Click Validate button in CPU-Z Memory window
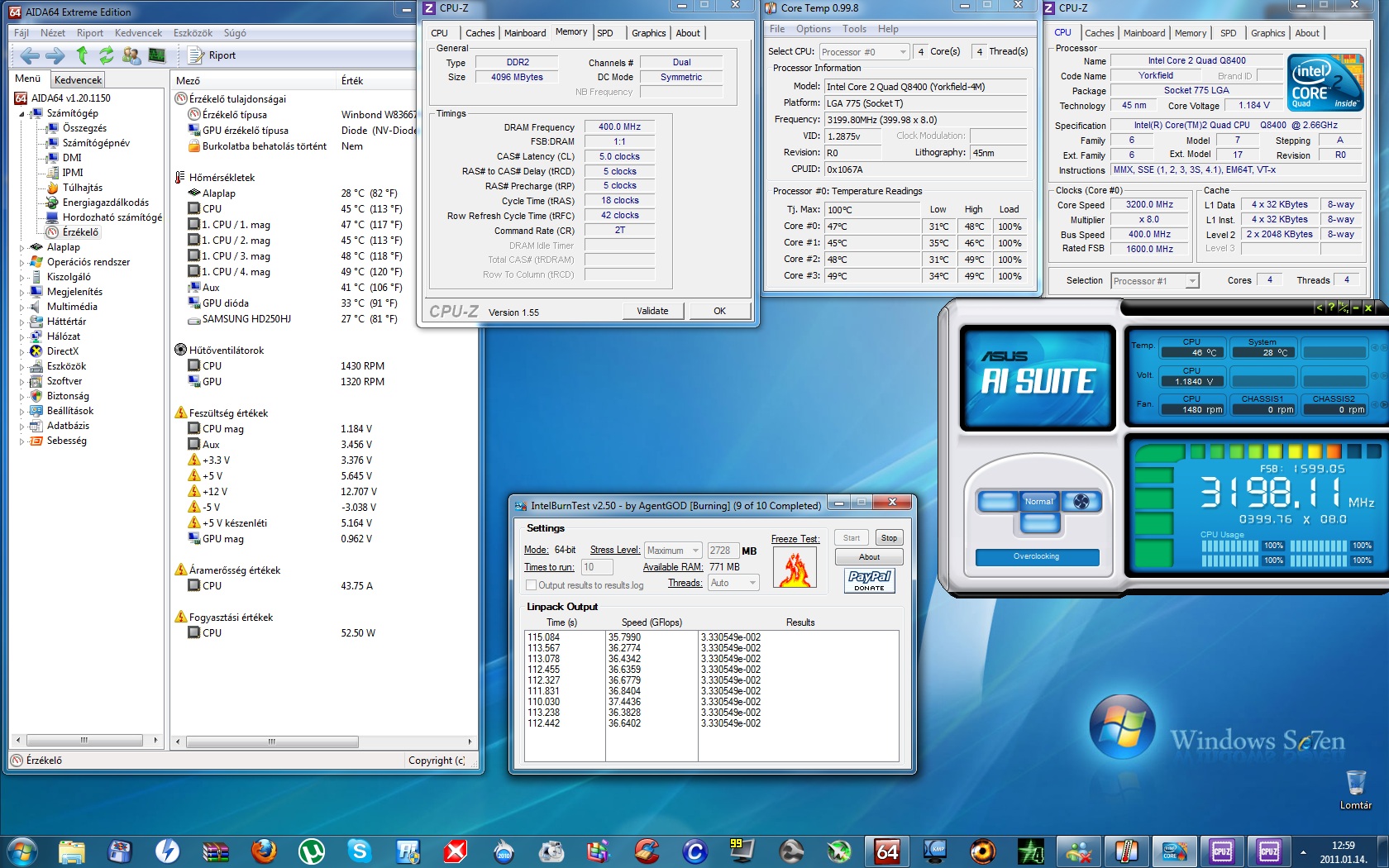1389x868 pixels. pos(653,311)
